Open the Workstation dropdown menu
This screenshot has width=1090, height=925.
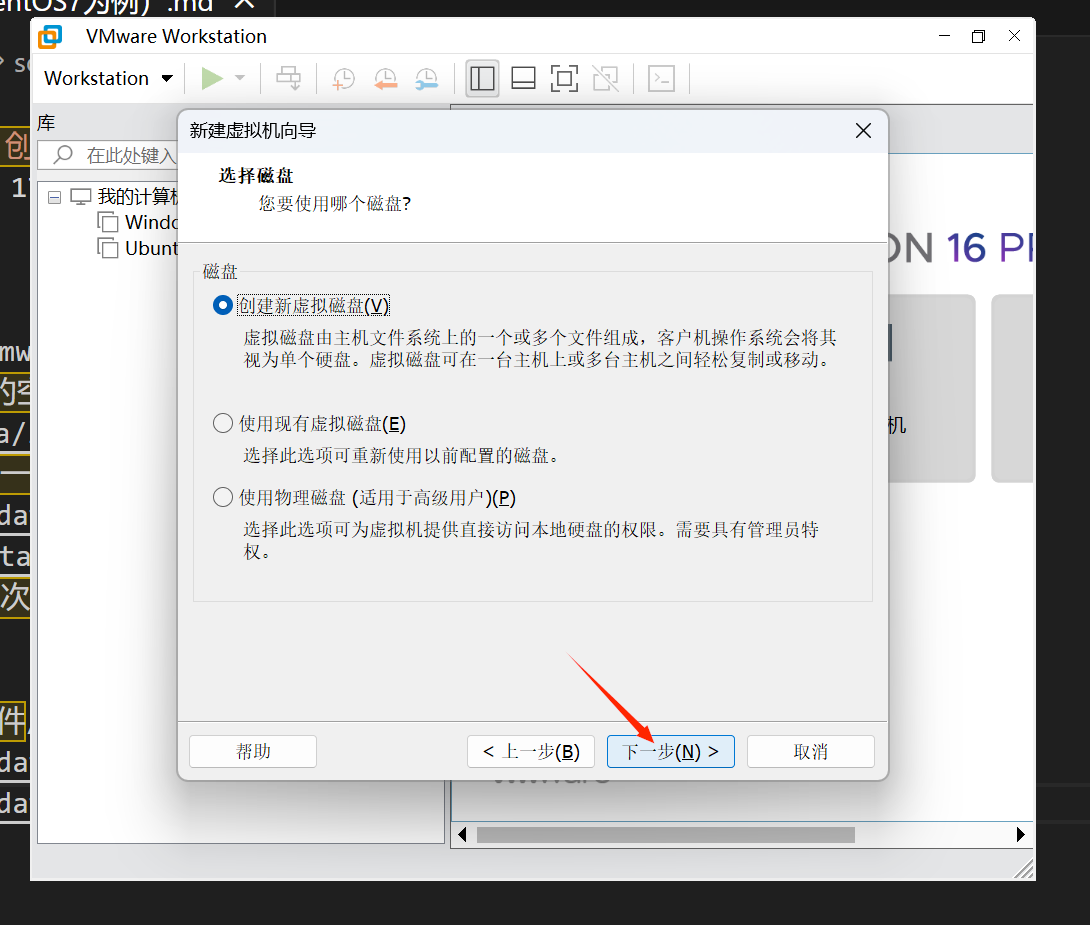point(108,79)
